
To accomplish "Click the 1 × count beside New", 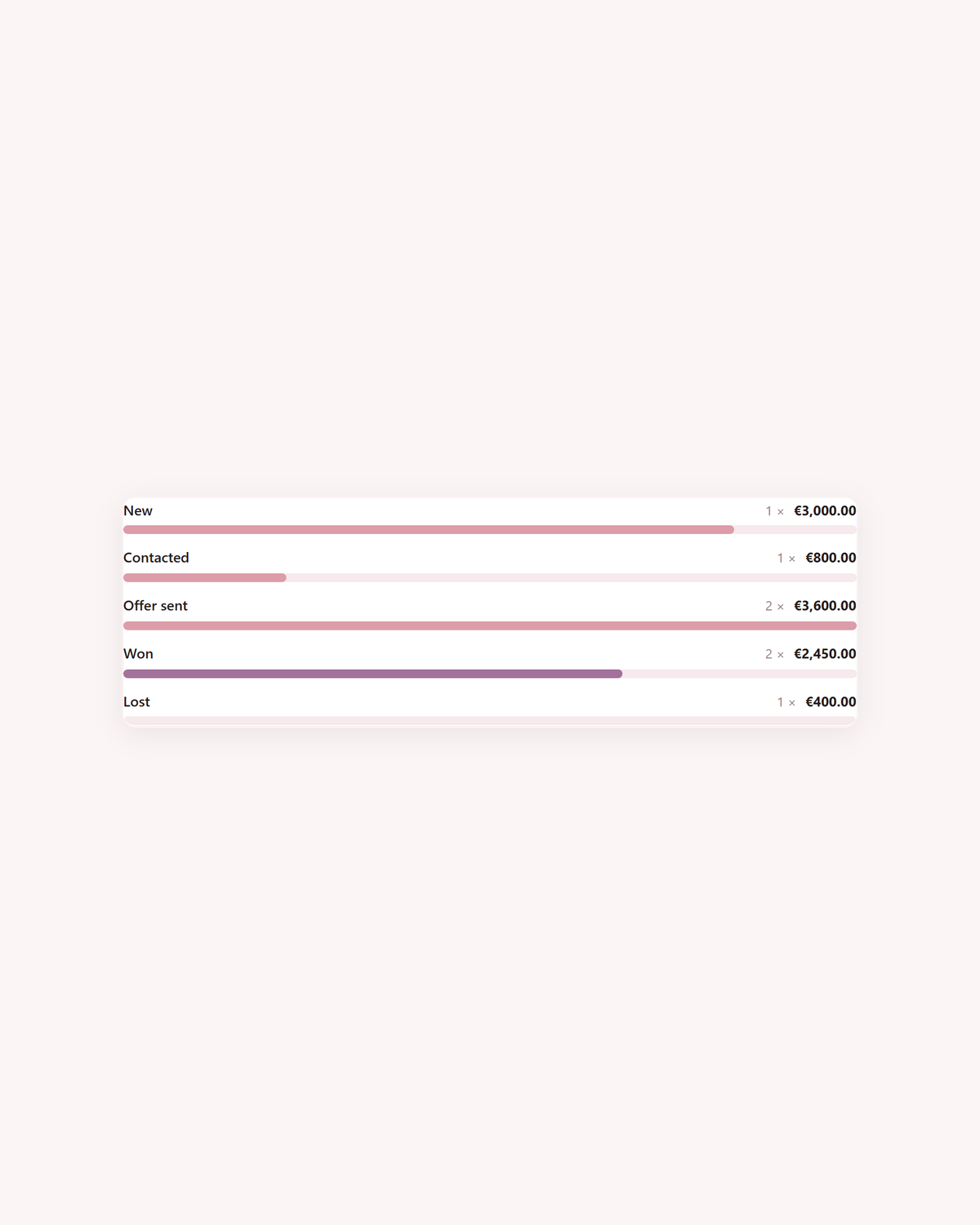I will tap(774, 511).
